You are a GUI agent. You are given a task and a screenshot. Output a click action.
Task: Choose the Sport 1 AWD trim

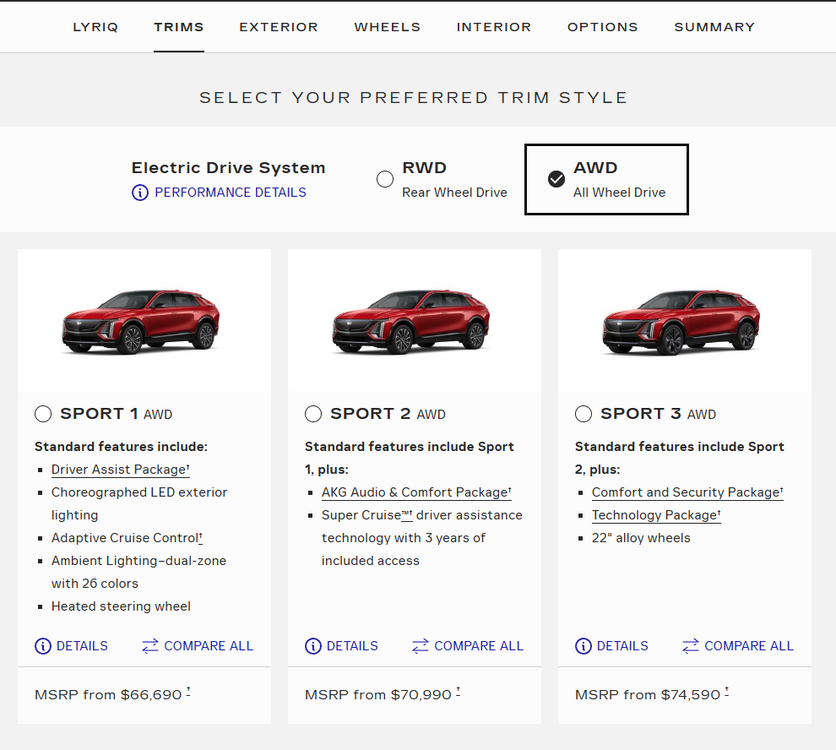tap(43, 414)
